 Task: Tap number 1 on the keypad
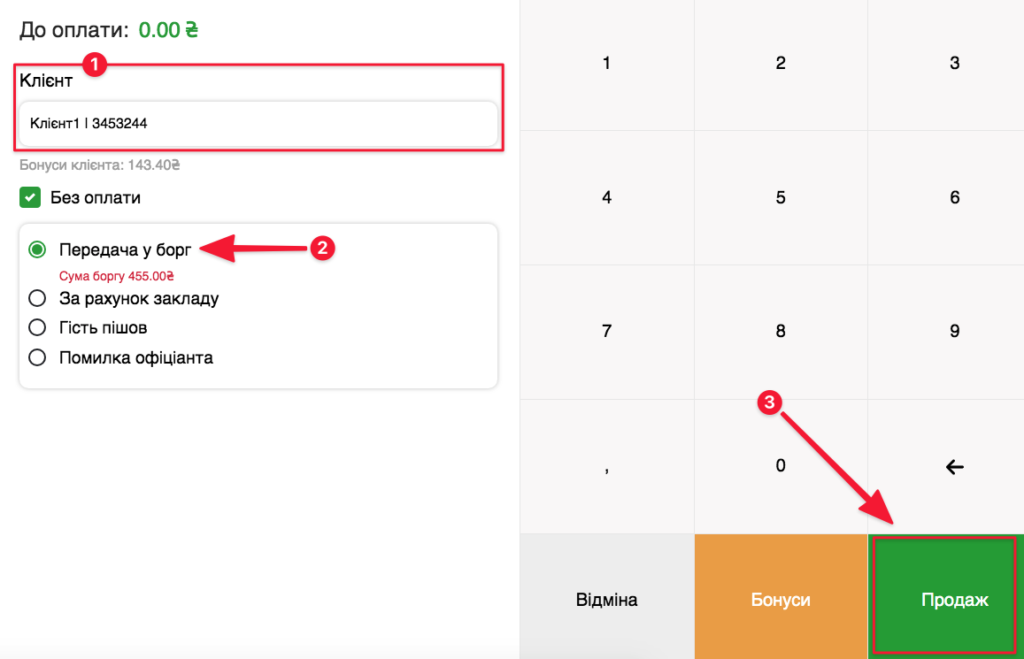coord(606,64)
